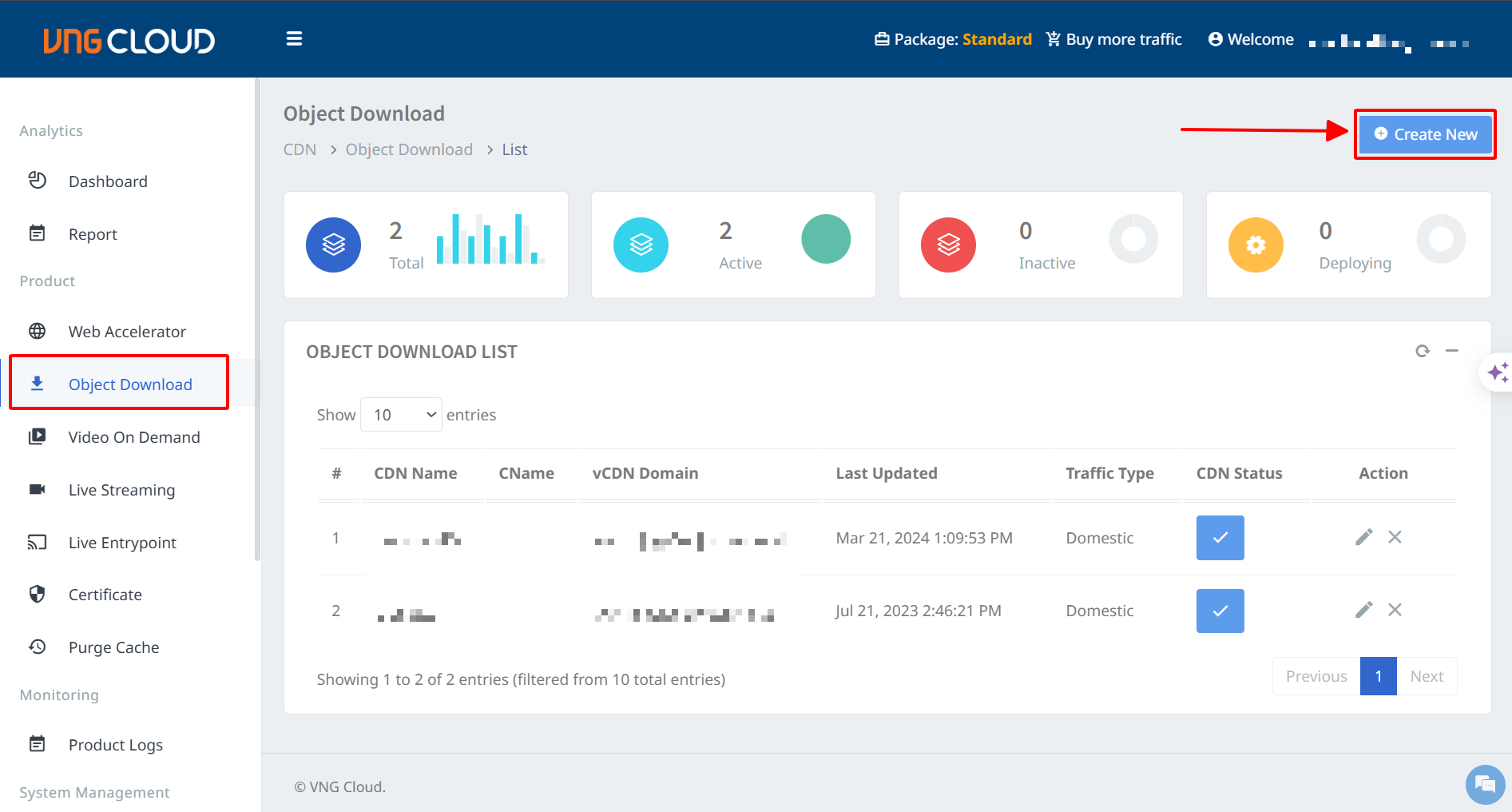Screen dimensions: 1512x812
Task: Select Purge Cache from sidebar
Action: coord(113,647)
